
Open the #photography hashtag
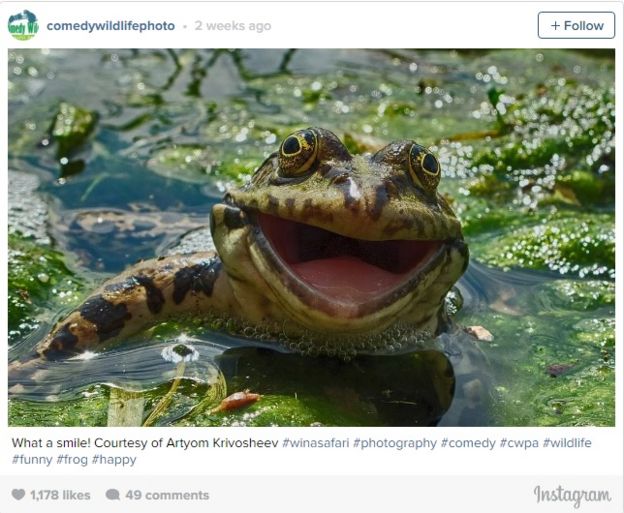pos(395,443)
